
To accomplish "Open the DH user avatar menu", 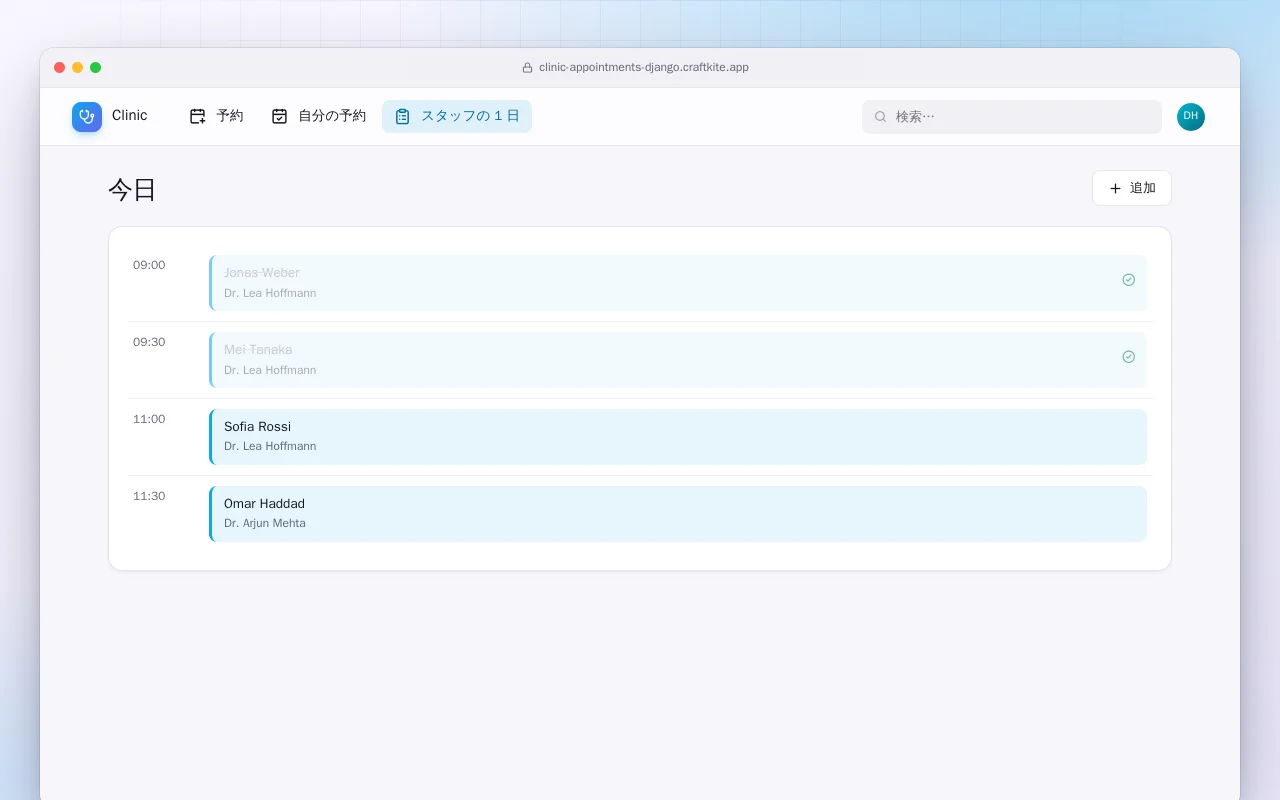I will click(1191, 117).
